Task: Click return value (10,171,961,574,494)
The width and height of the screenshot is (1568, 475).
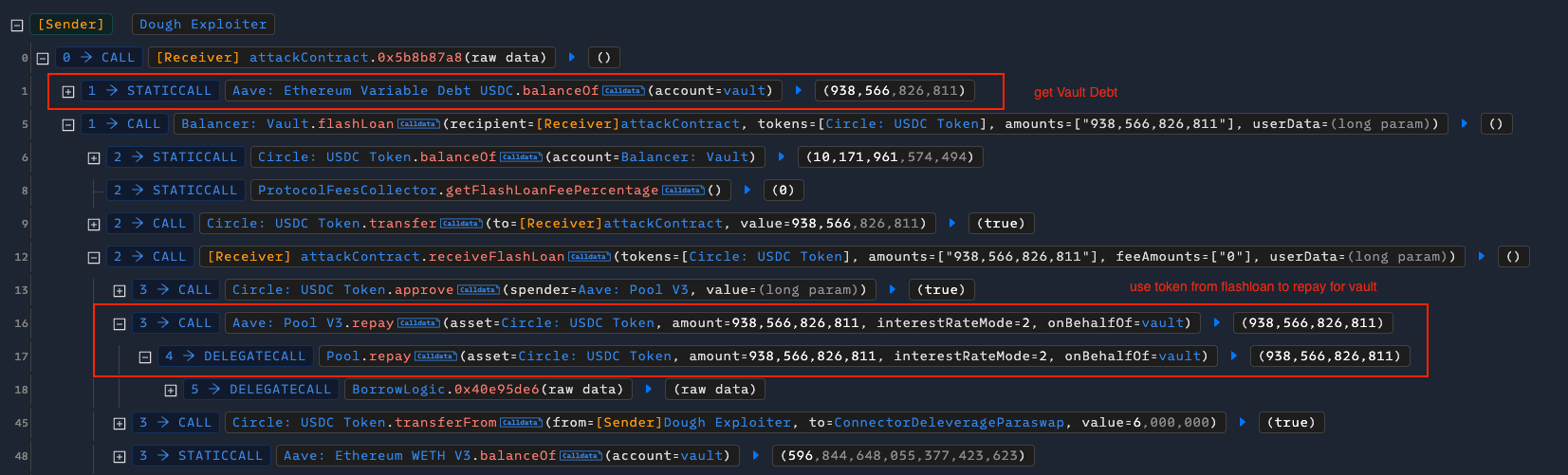Action: 890,157
